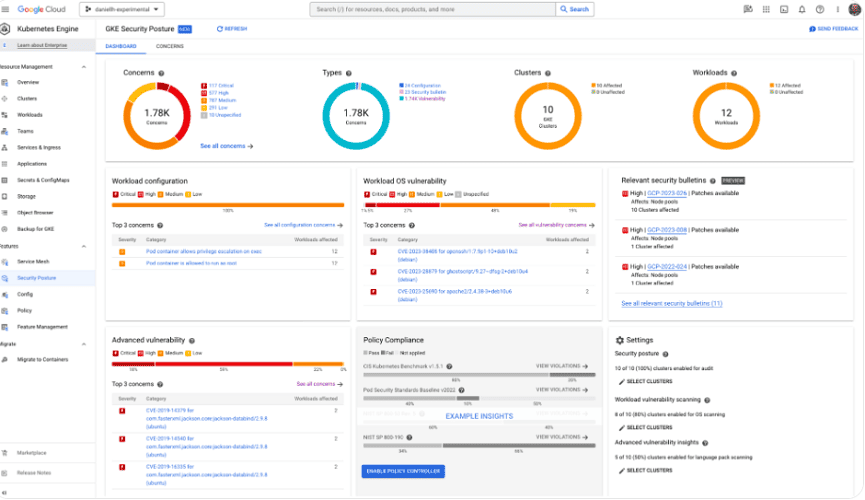Click help icon beside Advanced vulnerability heading

click(x=192, y=341)
